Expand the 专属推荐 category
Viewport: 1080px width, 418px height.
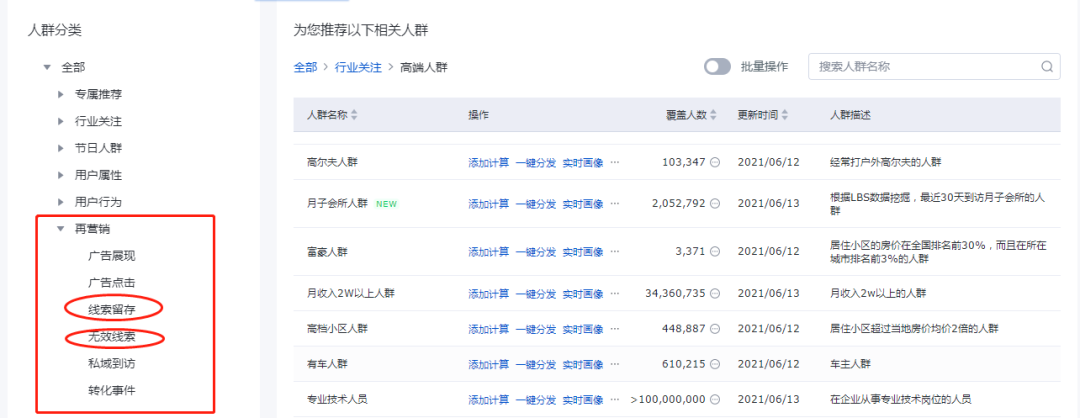click(x=61, y=94)
